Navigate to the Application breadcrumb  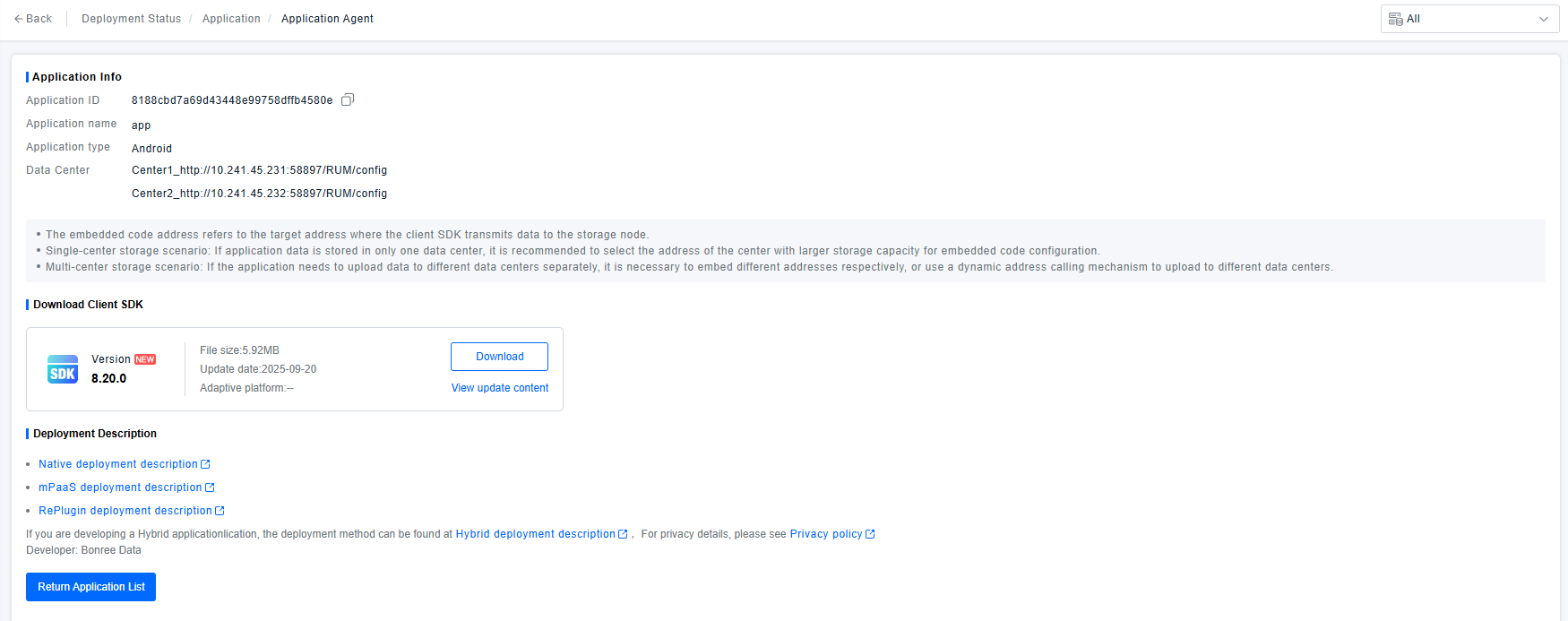click(231, 19)
